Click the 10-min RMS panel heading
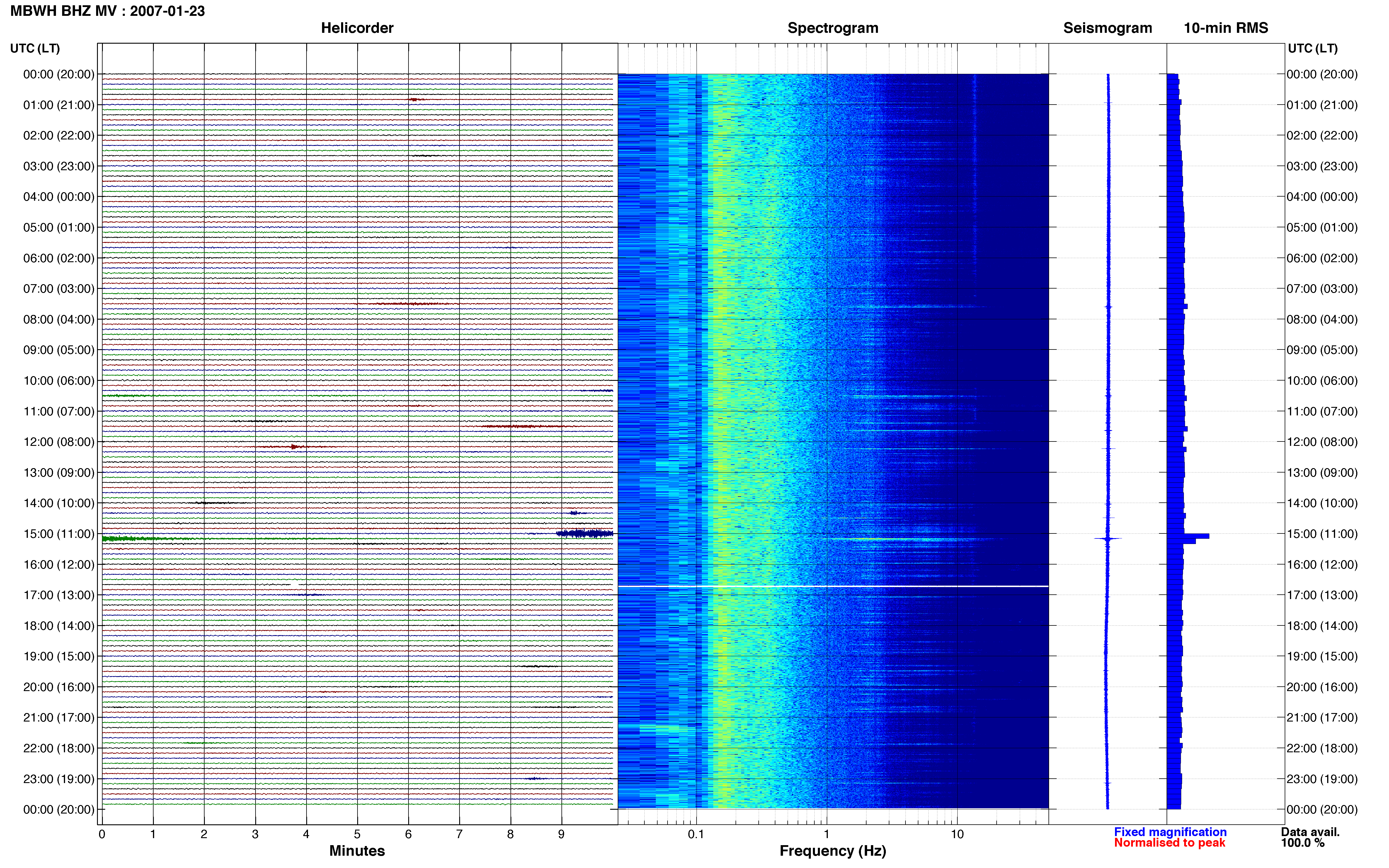This screenshot has width=1389, height=868. click(x=1225, y=28)
